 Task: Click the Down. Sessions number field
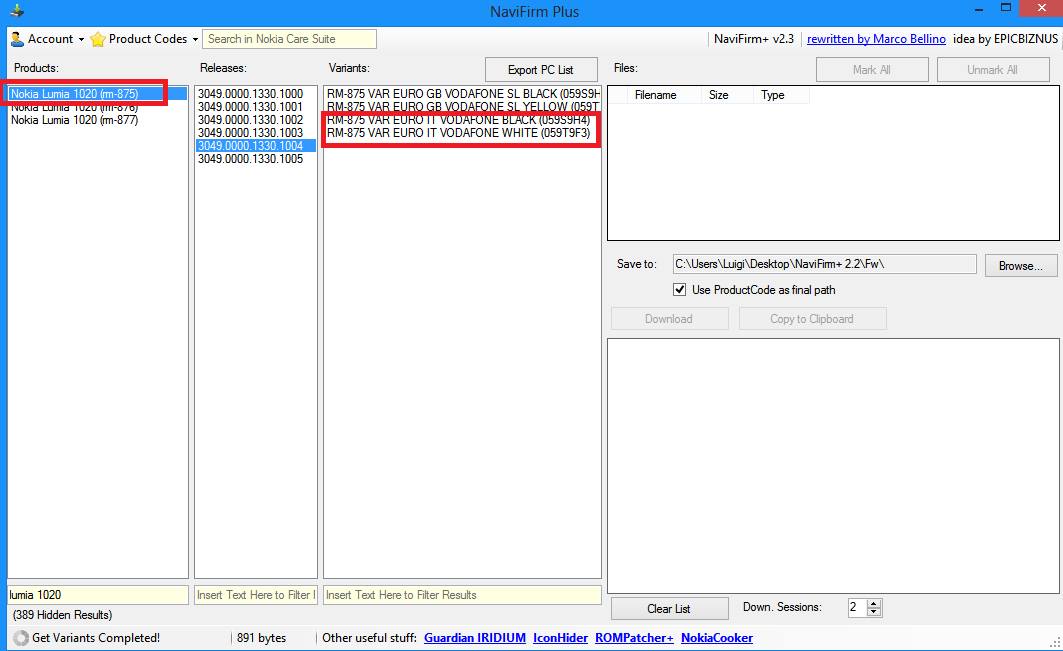(857, 608)
